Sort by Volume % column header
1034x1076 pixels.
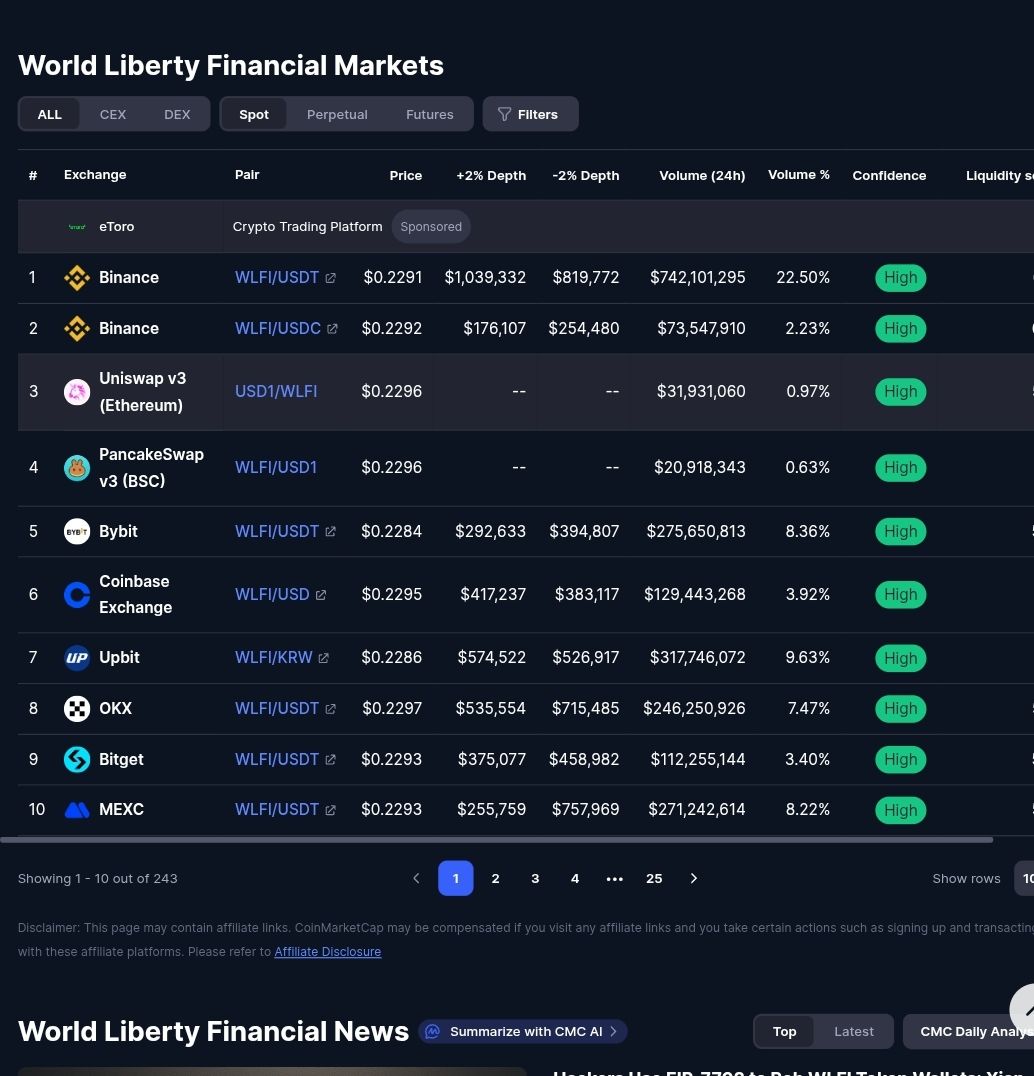click(799, 175)
